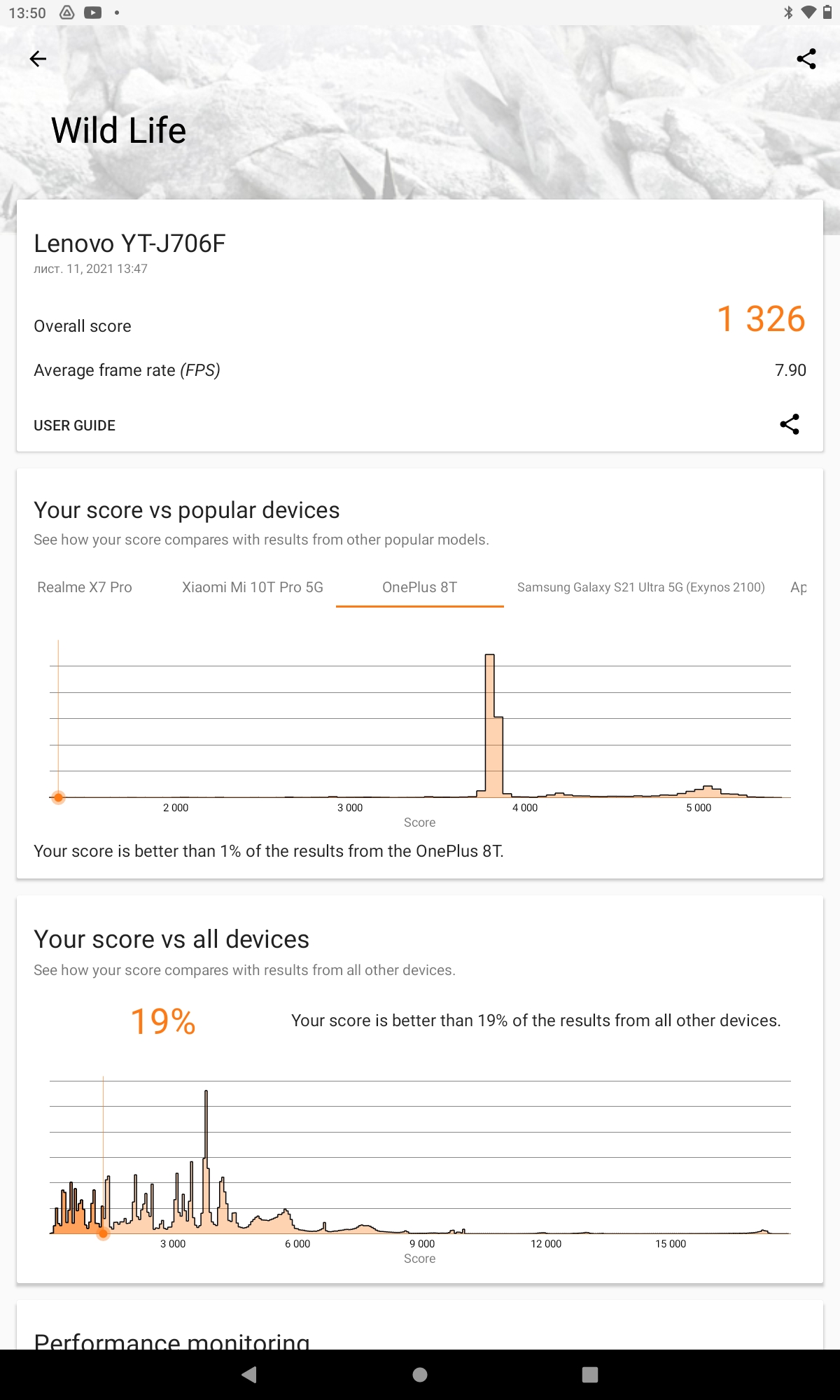The width and height of the screenshot is (840, 1400).
Task: Tap the share icon in the header
Action: click(x=806, y=59)
